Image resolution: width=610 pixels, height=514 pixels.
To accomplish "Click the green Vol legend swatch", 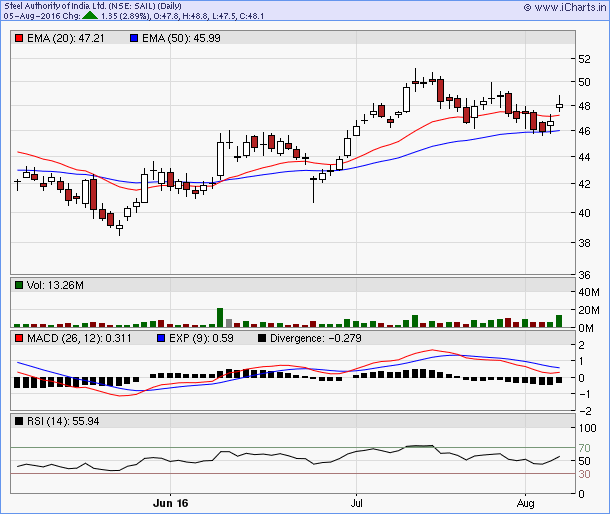I will pyautogui.click(x=19, y=285).
